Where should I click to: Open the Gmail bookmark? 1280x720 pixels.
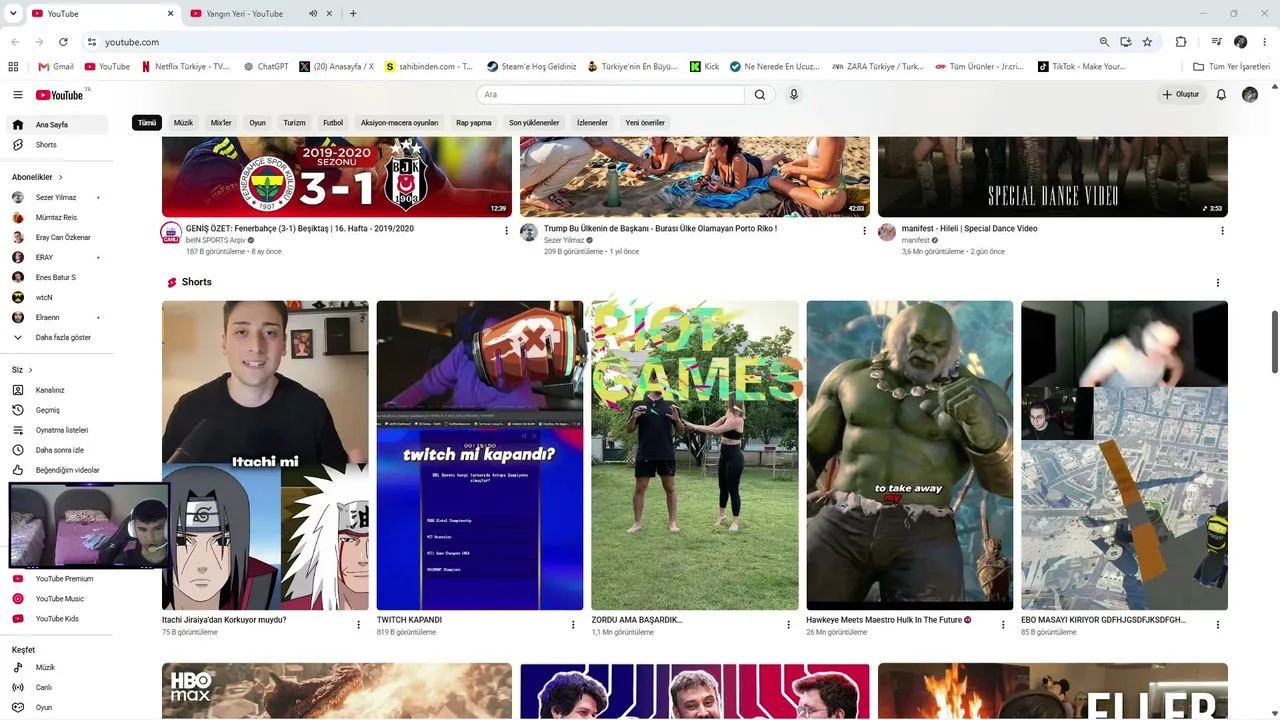pyautogui.click(x=56, y=67)
